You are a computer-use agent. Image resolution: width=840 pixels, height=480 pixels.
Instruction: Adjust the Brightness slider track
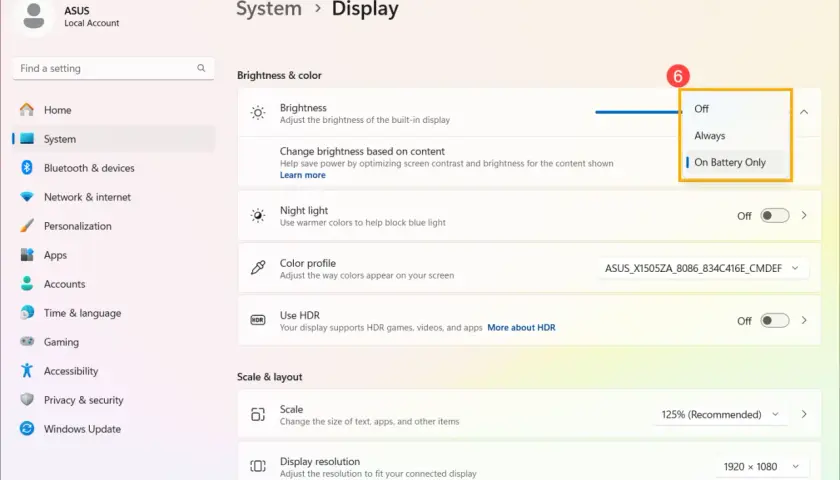[x=638, y=112]
